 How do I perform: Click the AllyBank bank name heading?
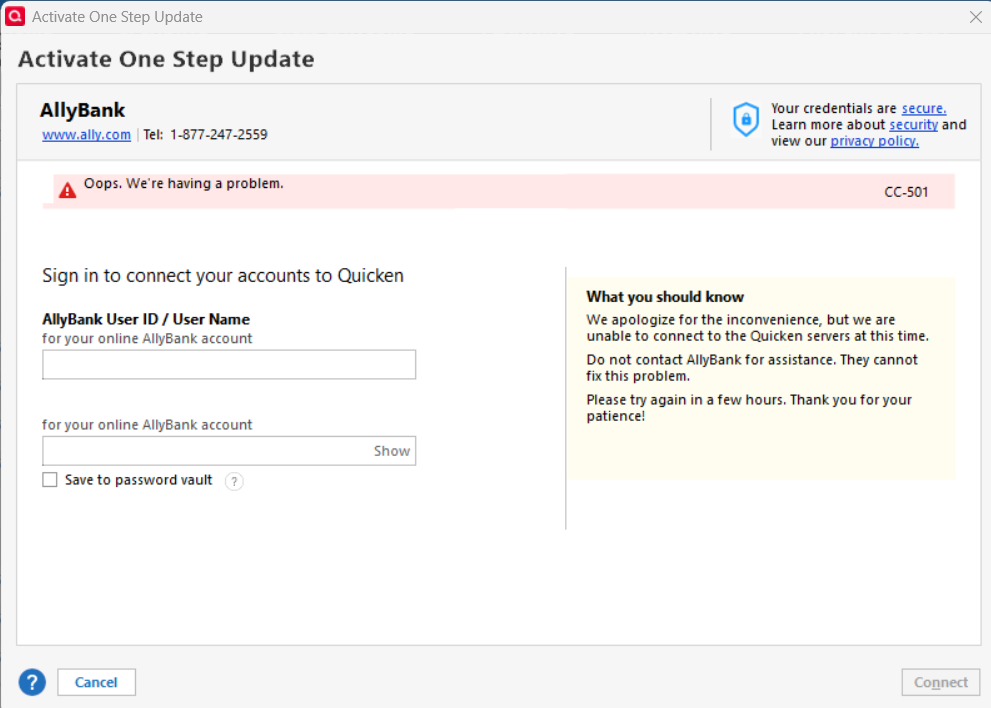[83, 110]
